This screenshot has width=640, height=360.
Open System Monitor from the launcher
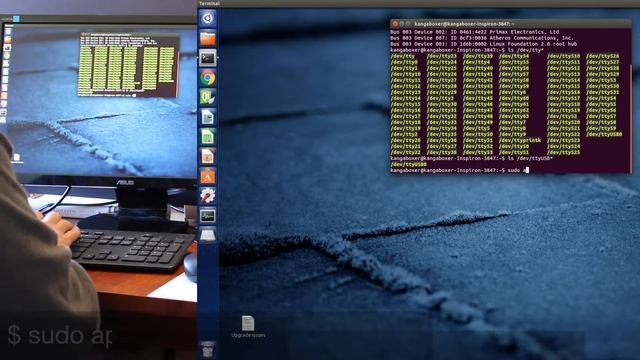pyautogui.click(x=208, y=216)
